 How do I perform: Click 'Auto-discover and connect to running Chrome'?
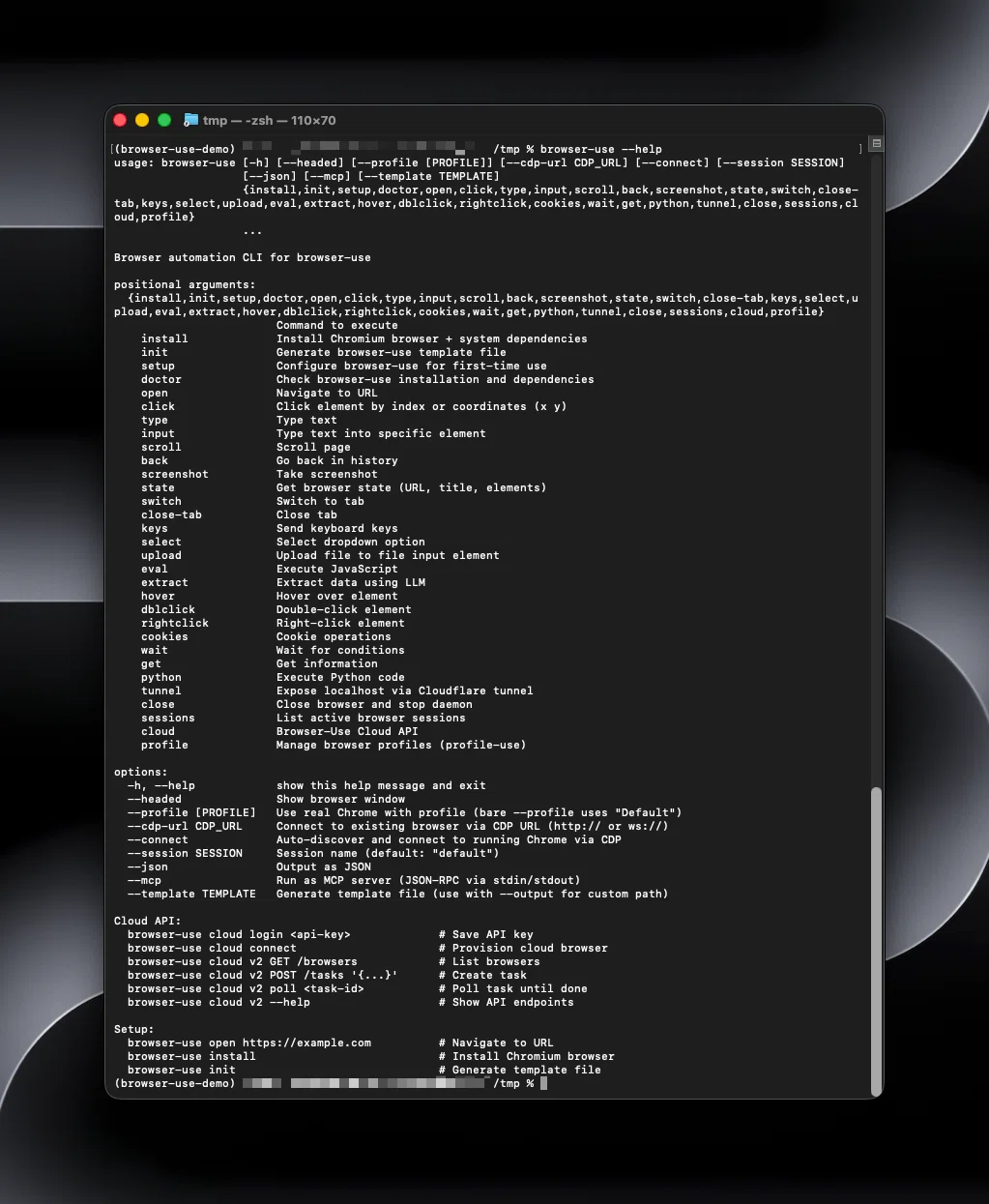pos(449,839)
